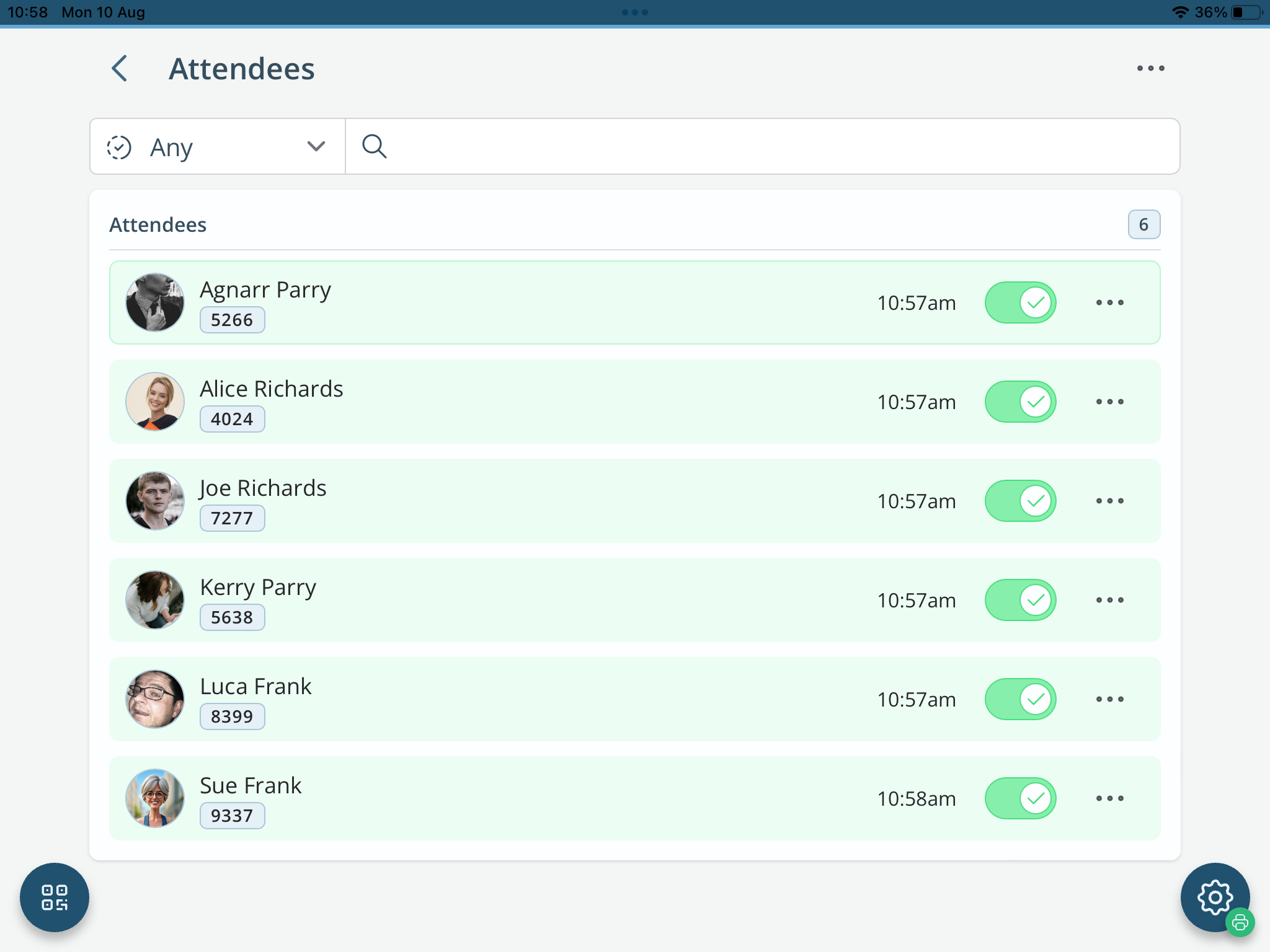Toggle check-in switch for Sue Frank
Image resolution: width=1270 pixels, height=952 pixels.
click(x=1020, y=798)
